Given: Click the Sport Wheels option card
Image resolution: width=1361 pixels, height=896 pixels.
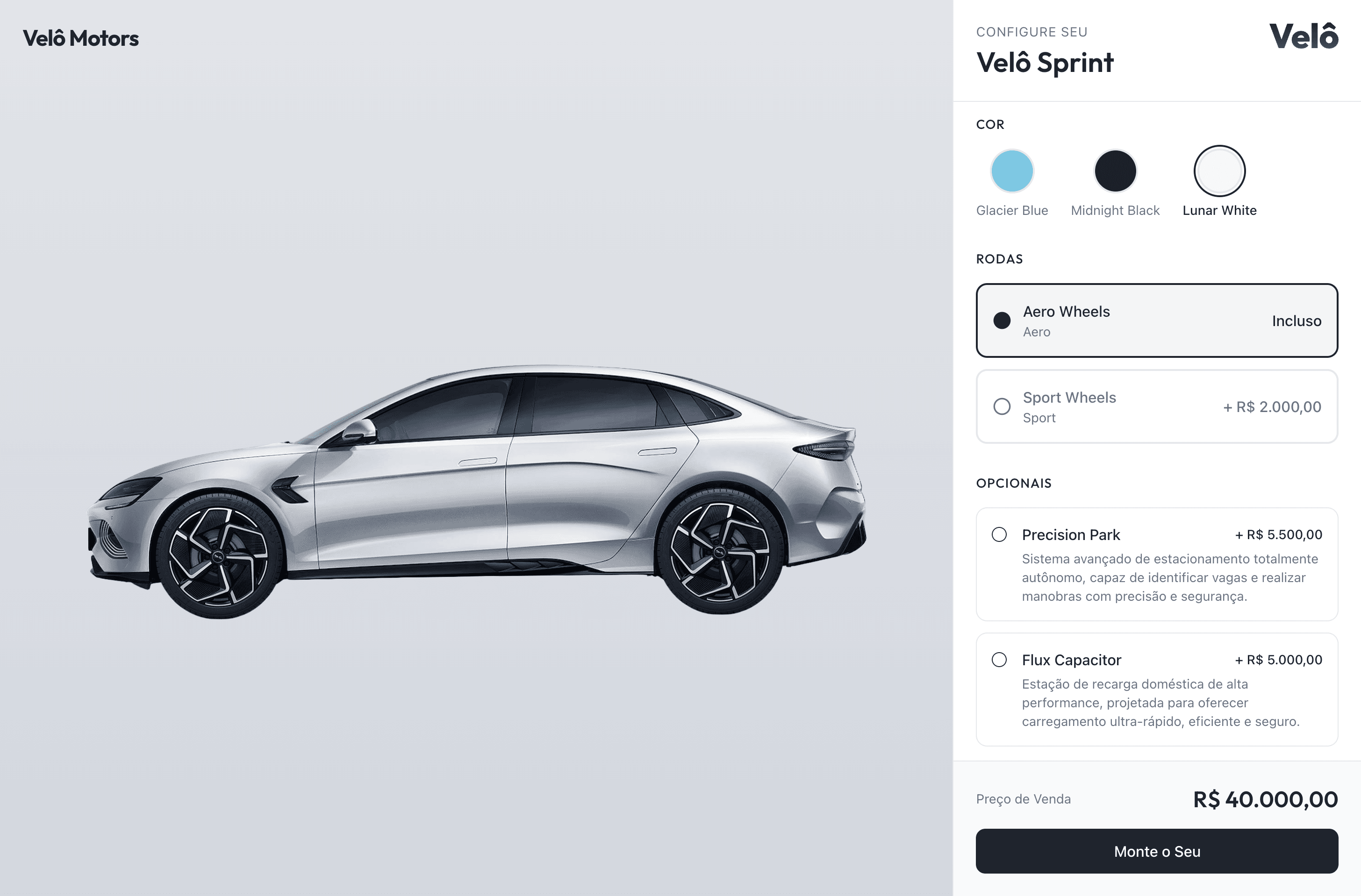Looking at the screenshot, I should click(1157, 406).
